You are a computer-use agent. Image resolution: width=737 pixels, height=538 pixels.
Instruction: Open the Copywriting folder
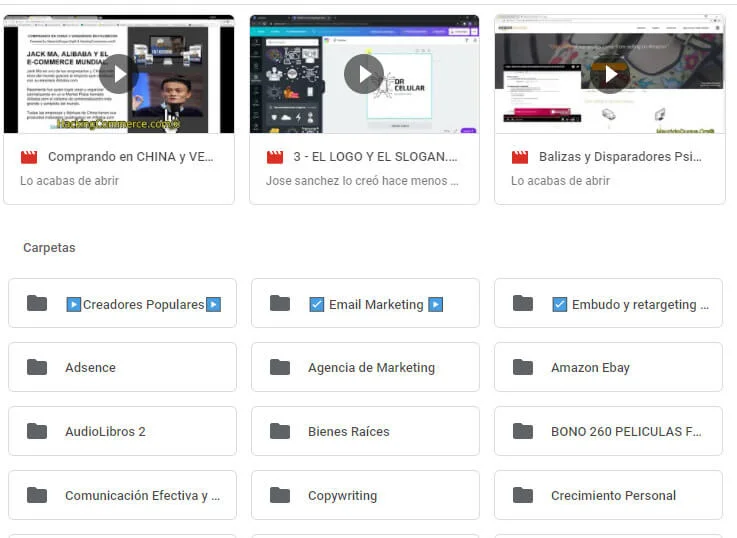click(342, 495)
